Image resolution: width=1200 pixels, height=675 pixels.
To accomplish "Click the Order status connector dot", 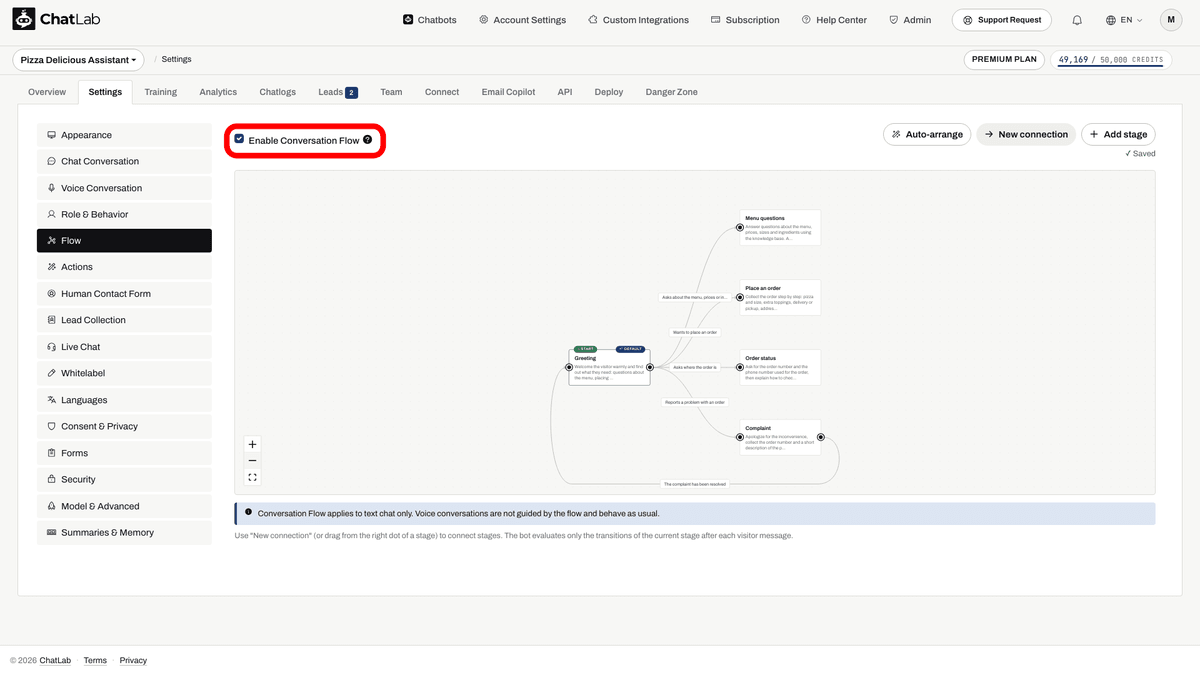I will 740,367.
